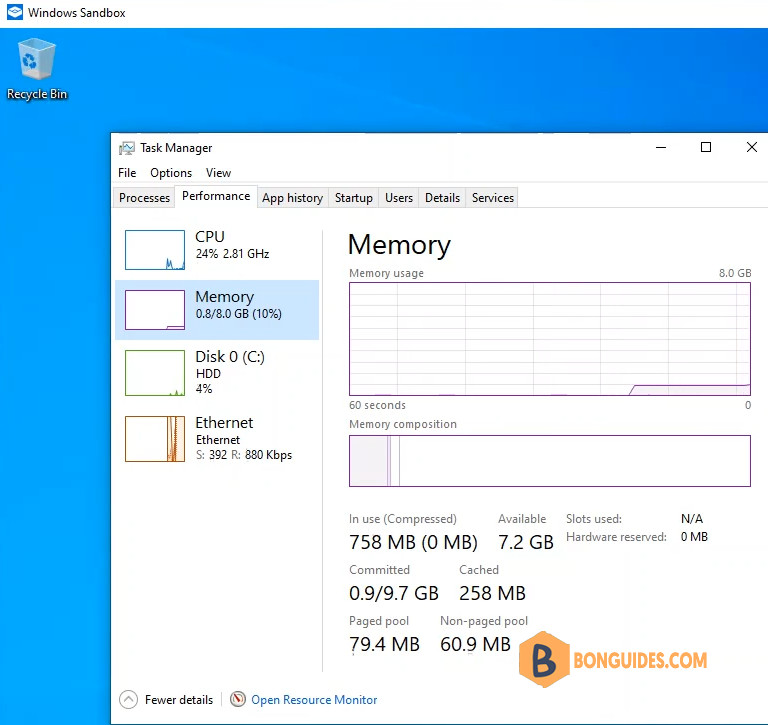Select the Disk 0 (C:) graph thumbnail
Viewport: 768px width, 725px height.
(x=155, y=373)
